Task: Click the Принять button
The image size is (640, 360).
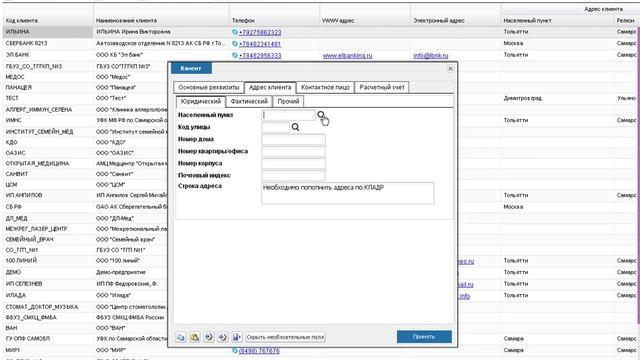Action: coord(424,337)
